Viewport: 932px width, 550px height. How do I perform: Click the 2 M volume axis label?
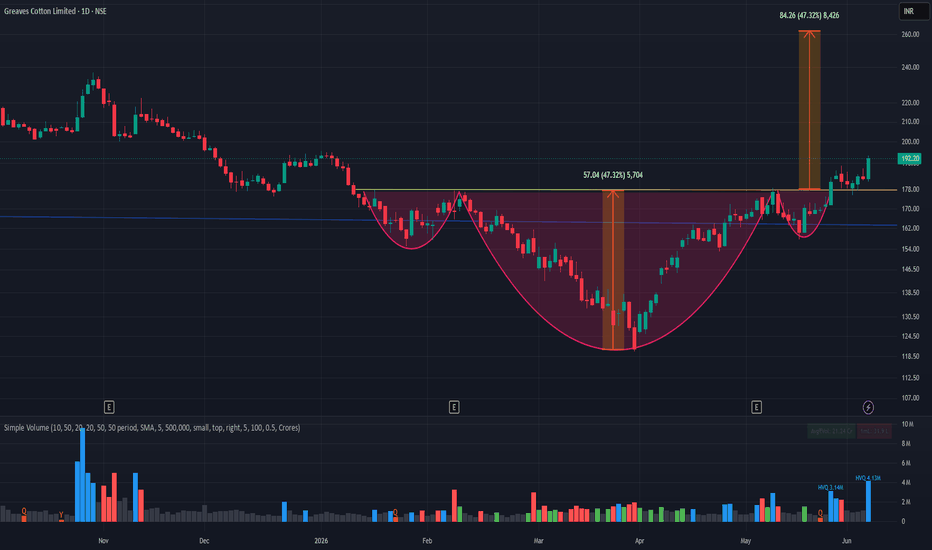[x=906, y=502]
